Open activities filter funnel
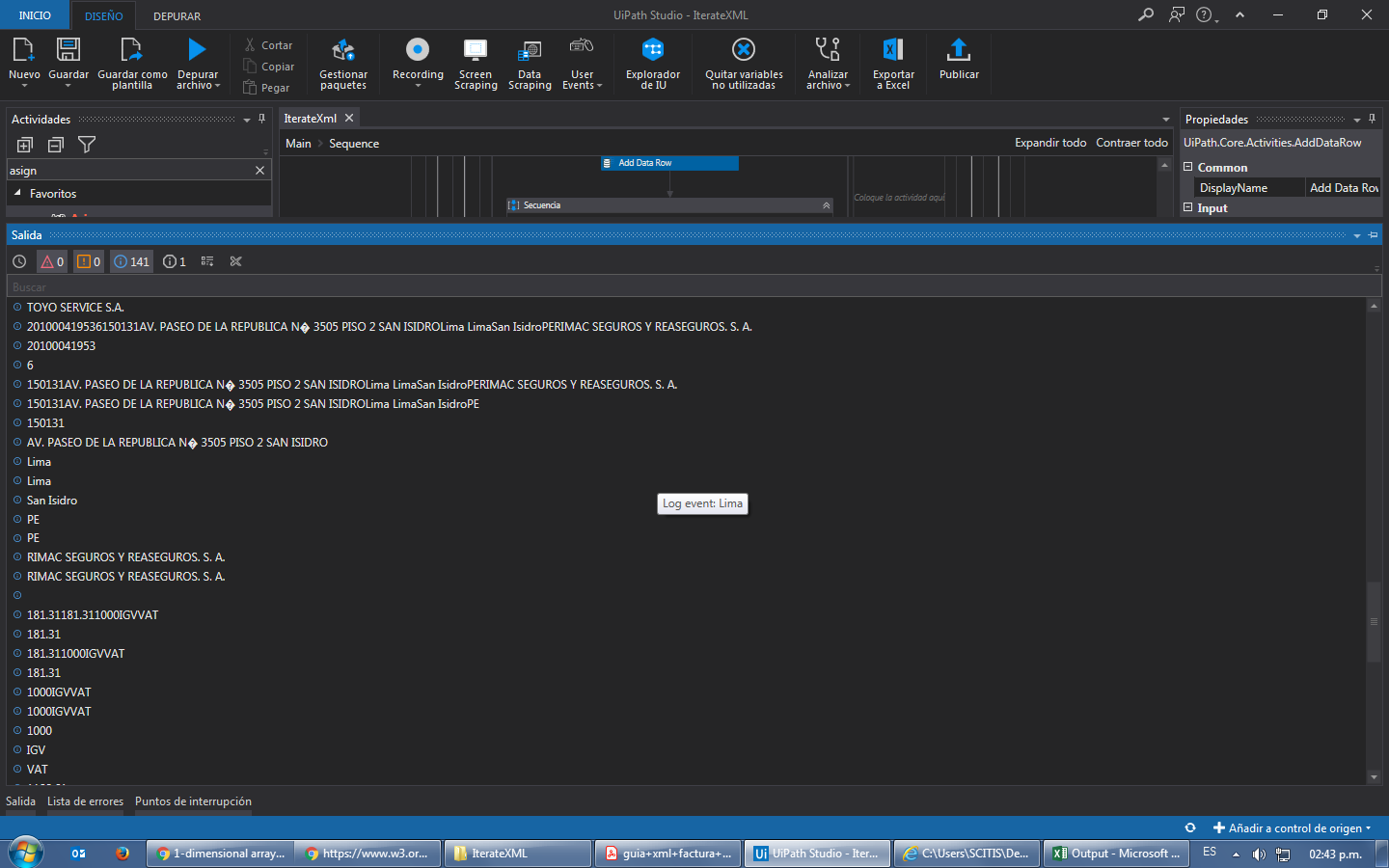Screen dimensions: 1389x868 click(x=87, y=145)
